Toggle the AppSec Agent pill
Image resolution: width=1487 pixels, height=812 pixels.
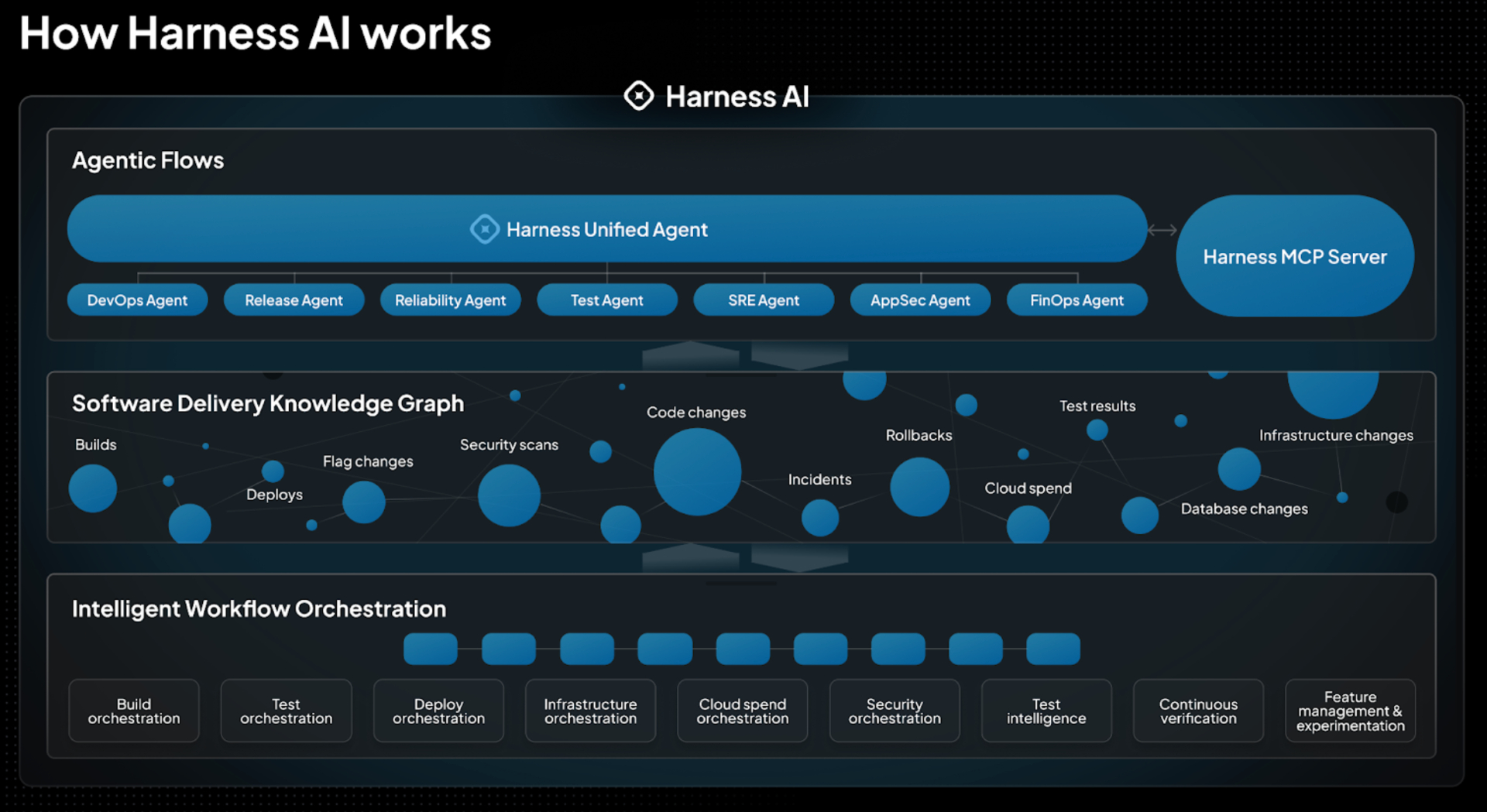tap(920, 300)
